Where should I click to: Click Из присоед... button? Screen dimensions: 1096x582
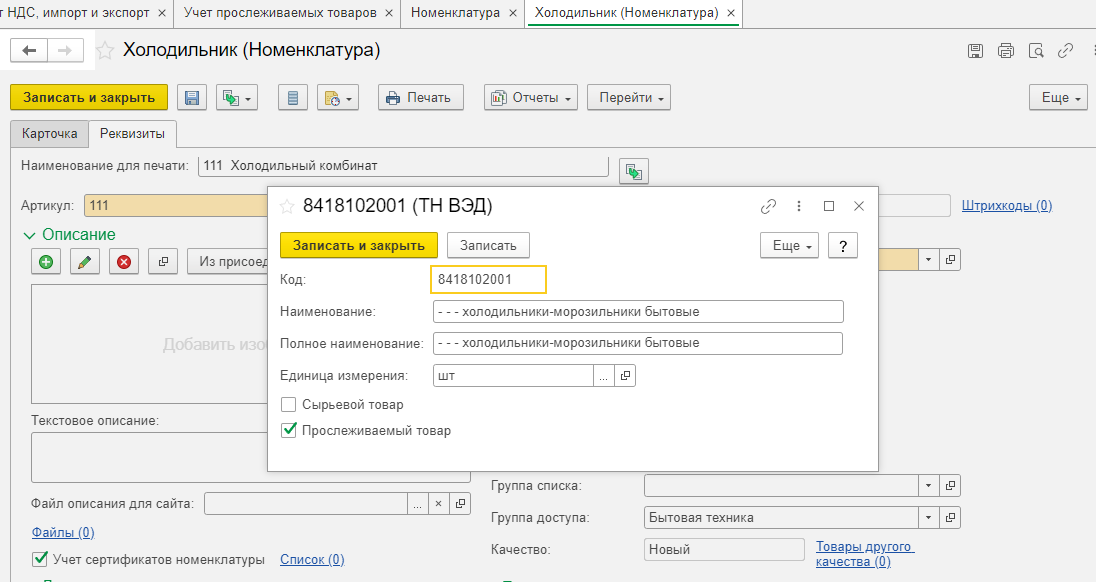pos(228,262)
